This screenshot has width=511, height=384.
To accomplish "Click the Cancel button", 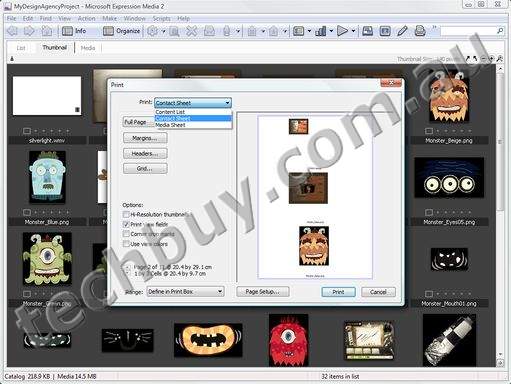I will (378, 292).
